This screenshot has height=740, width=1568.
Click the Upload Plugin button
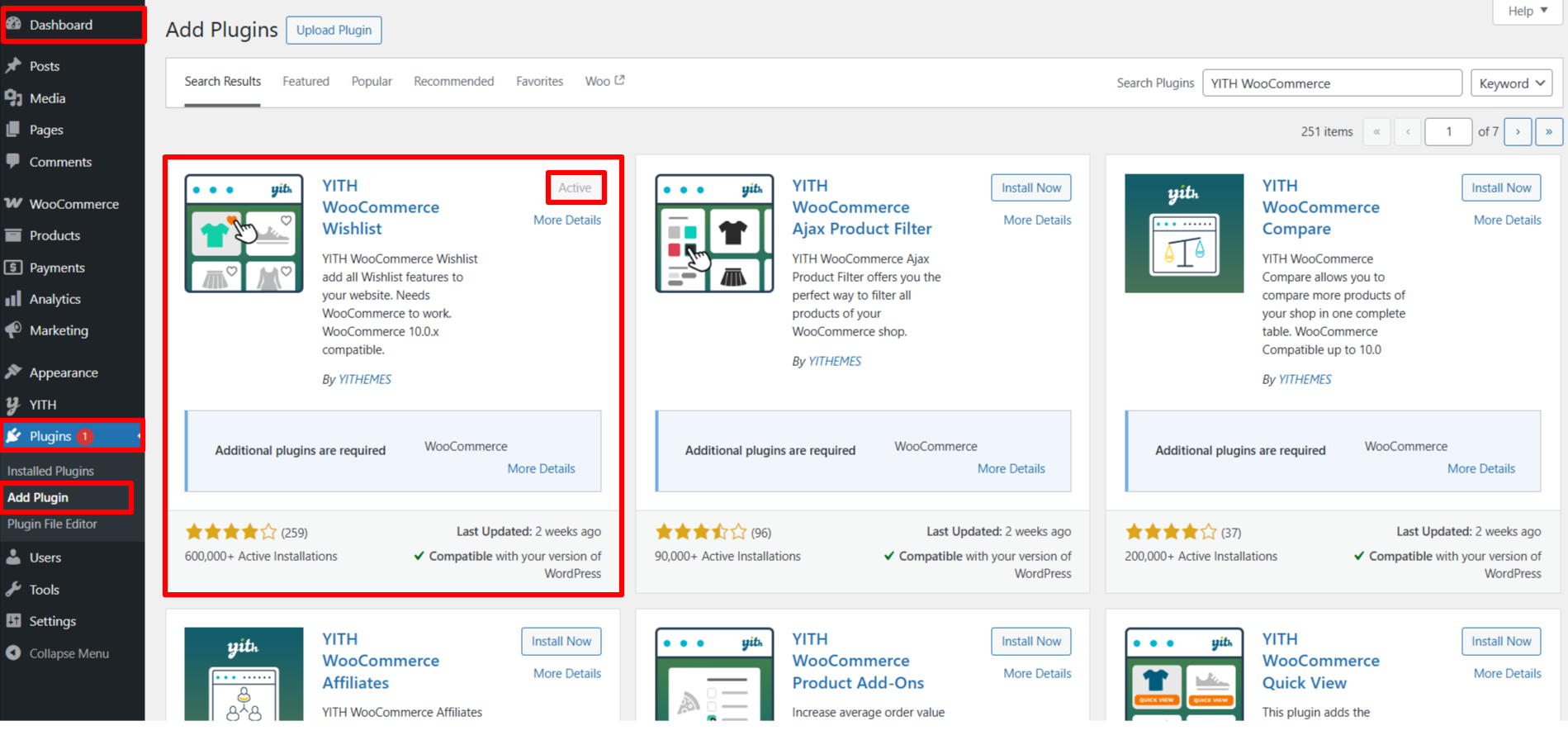(334, 30)
